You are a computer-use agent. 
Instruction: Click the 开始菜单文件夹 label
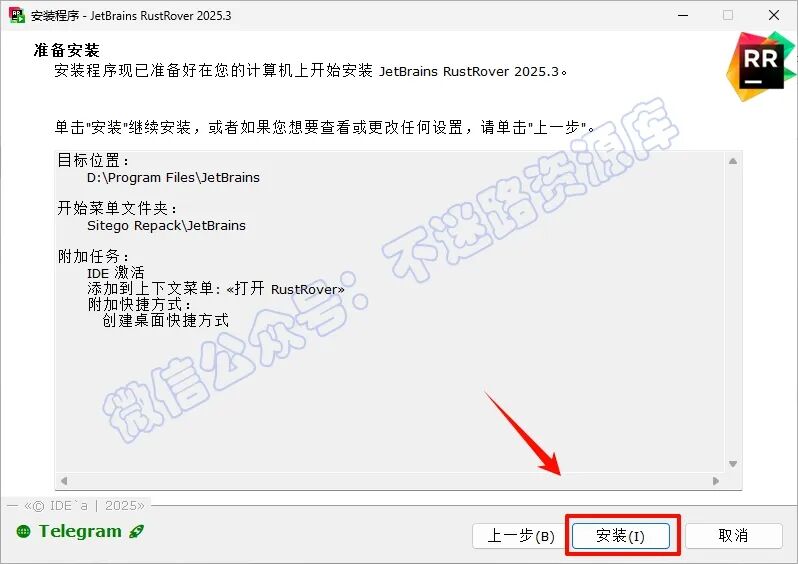(117, 208)
